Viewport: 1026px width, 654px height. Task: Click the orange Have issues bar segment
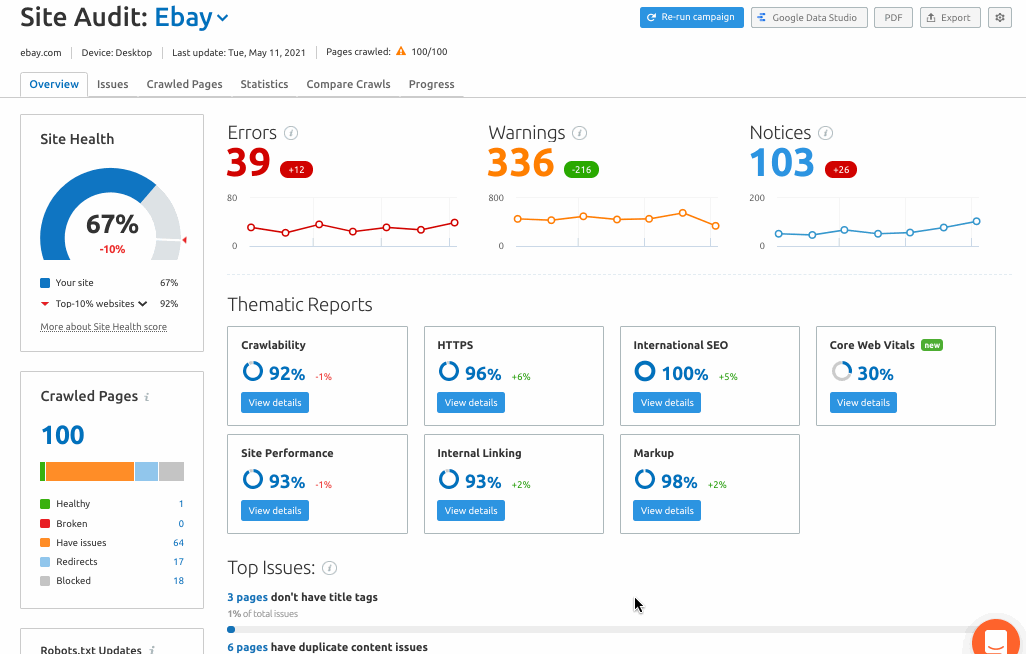click(89, 471)
